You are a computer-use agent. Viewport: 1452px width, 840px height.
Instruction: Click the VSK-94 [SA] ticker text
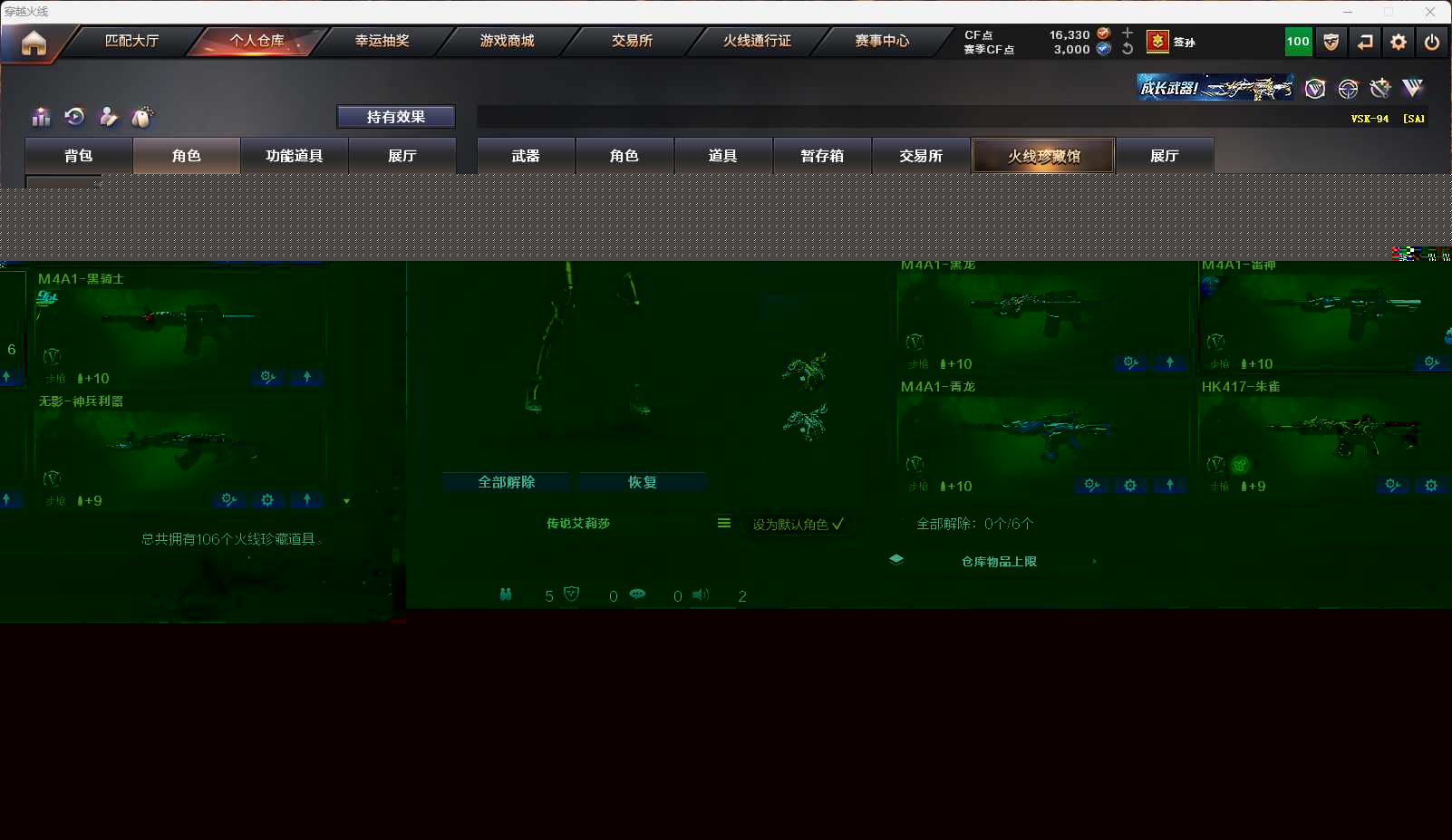coord(1388,119)
